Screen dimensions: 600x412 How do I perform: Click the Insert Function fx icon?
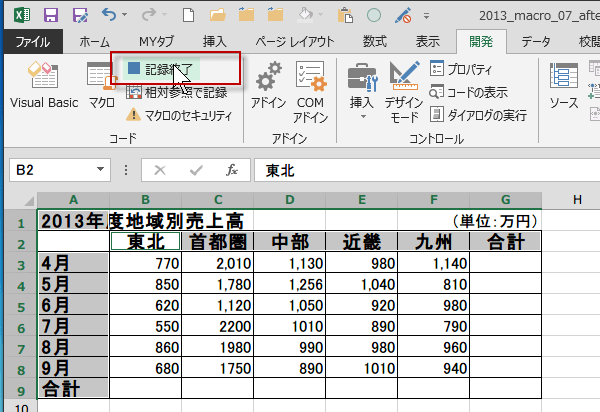tap(231, 170)
